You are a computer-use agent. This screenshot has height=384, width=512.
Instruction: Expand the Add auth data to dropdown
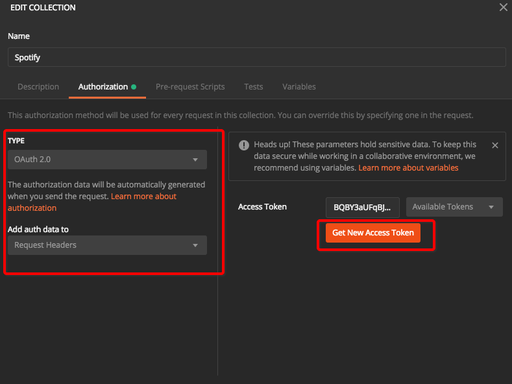pos(107,245)
